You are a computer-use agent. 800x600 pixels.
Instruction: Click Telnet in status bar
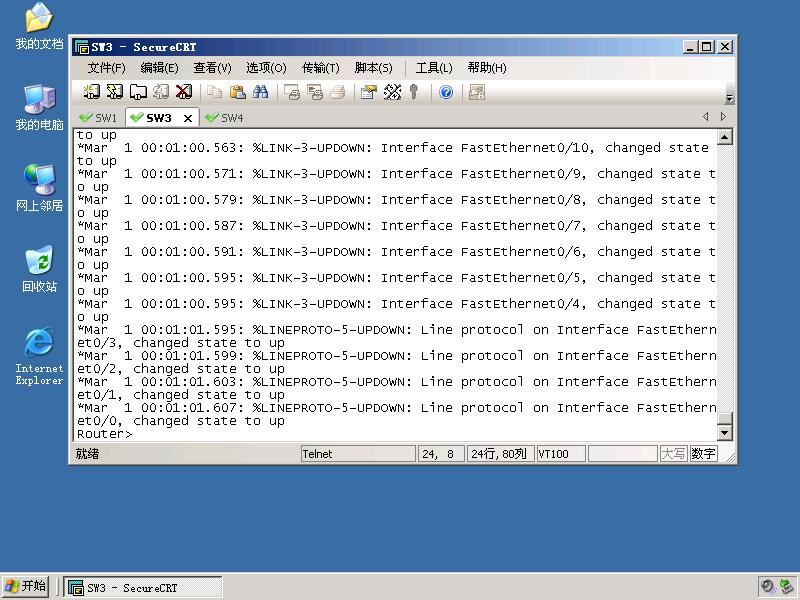pos(358,454)
